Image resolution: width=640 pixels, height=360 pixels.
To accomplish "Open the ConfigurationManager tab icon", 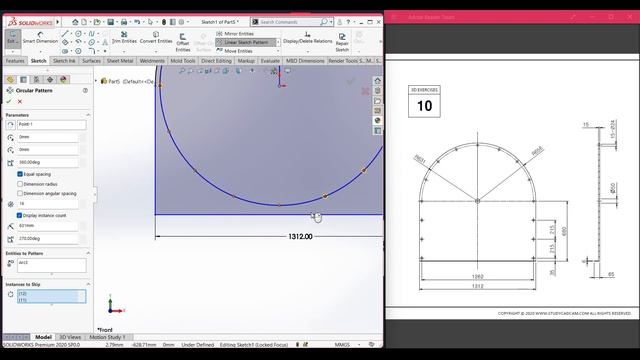I will 36,80.
